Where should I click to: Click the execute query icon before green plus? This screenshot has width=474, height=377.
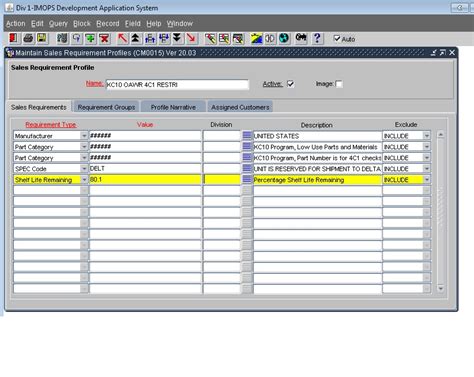click(x=76, y=38)
